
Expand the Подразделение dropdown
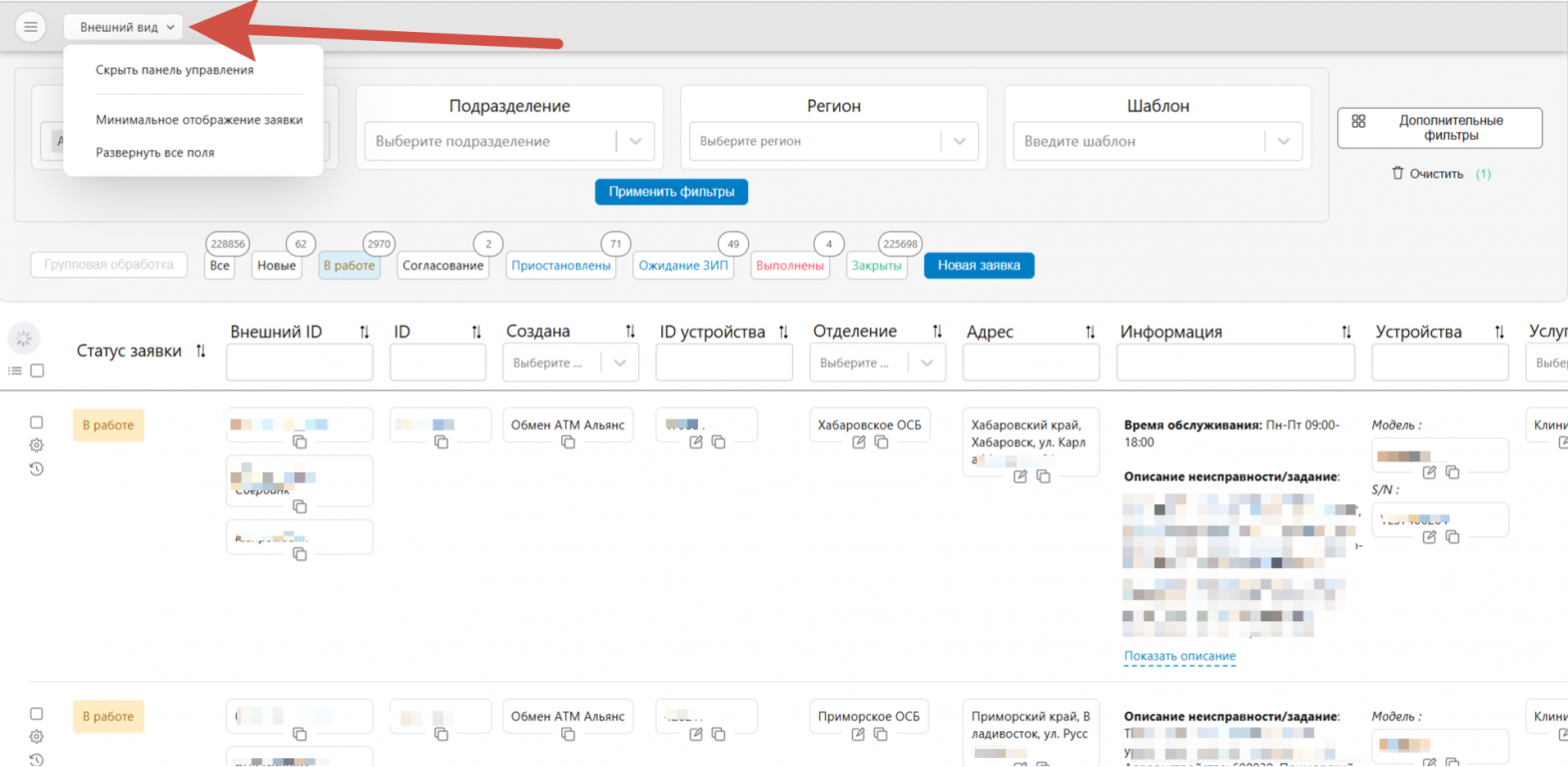[x=635, y=142]
